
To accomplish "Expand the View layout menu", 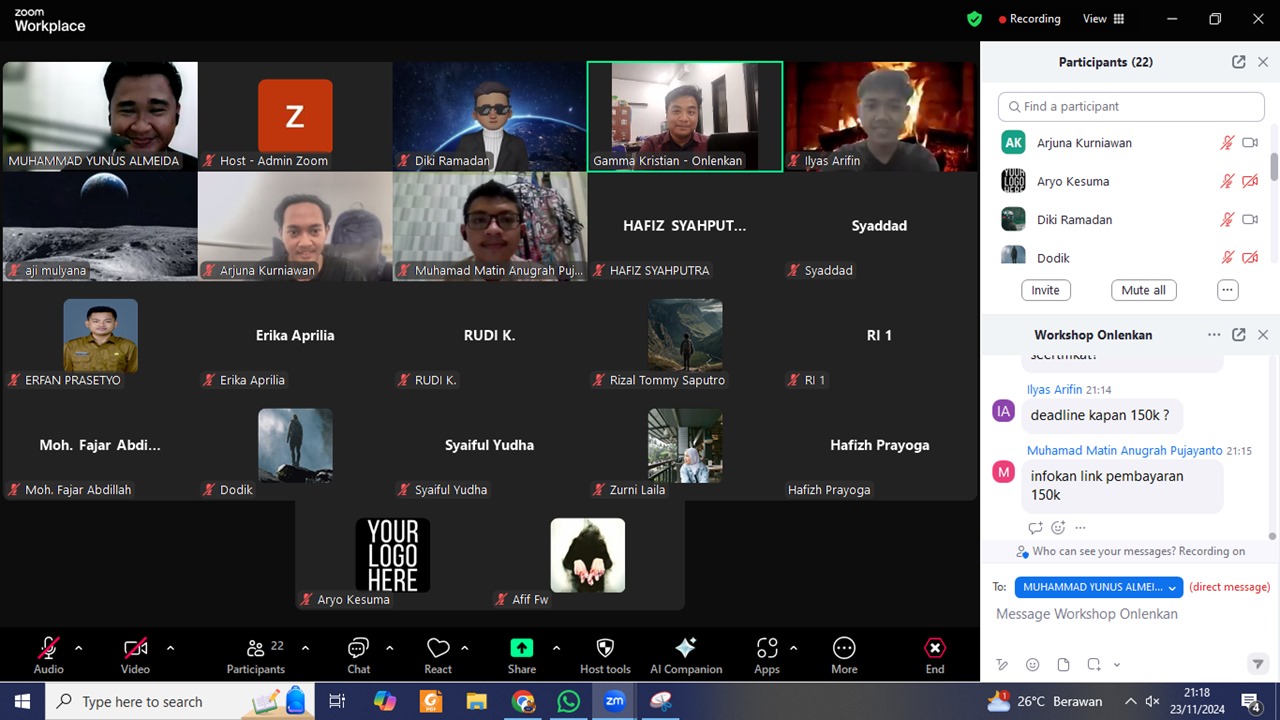I will (1103, 19).
